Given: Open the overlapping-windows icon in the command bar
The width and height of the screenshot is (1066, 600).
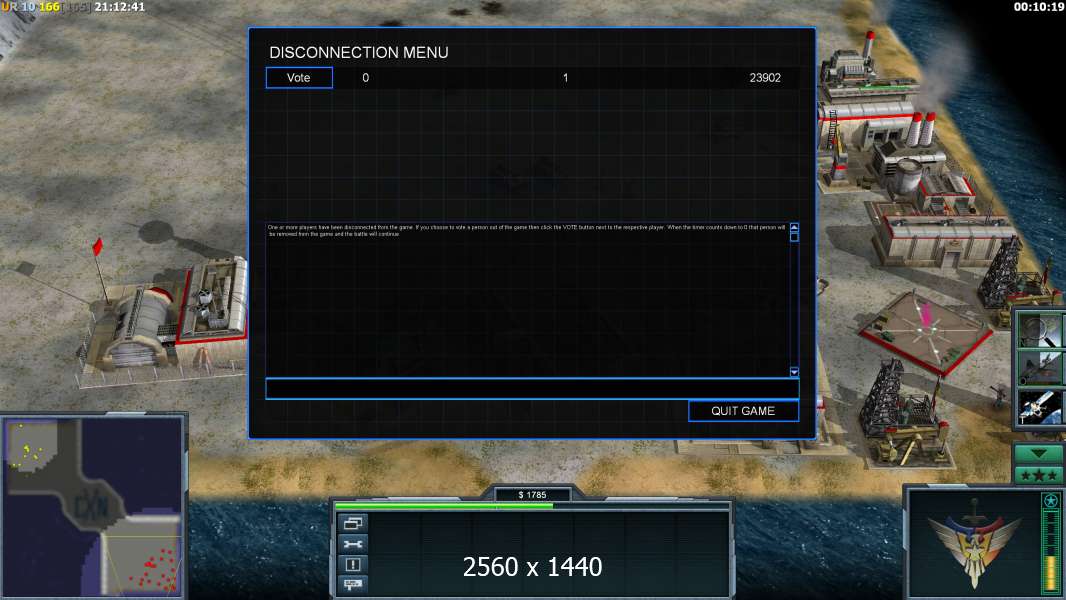Looking at the screenshot, I should click(353, 523).
